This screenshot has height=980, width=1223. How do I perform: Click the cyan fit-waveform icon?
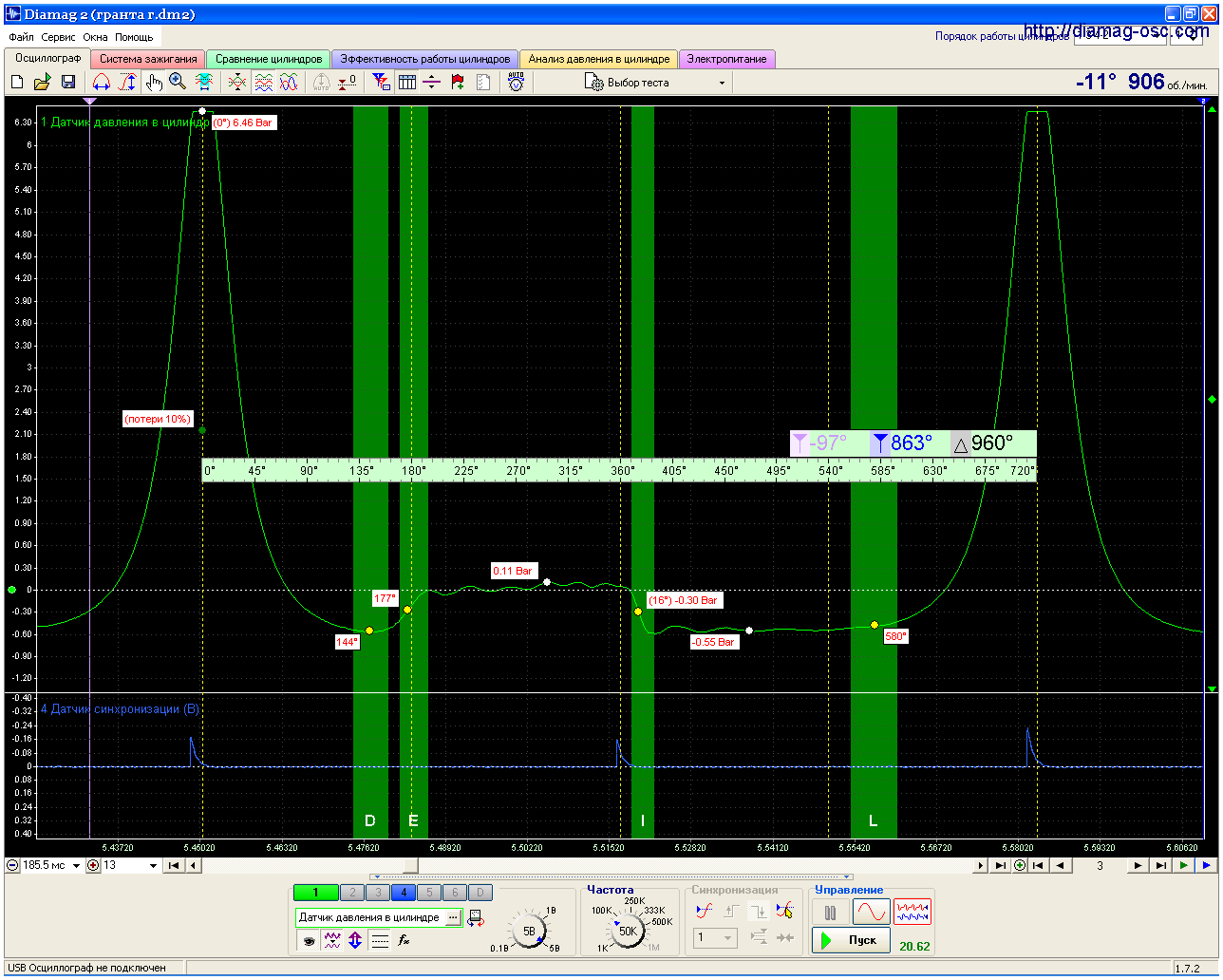click(203, 83)
